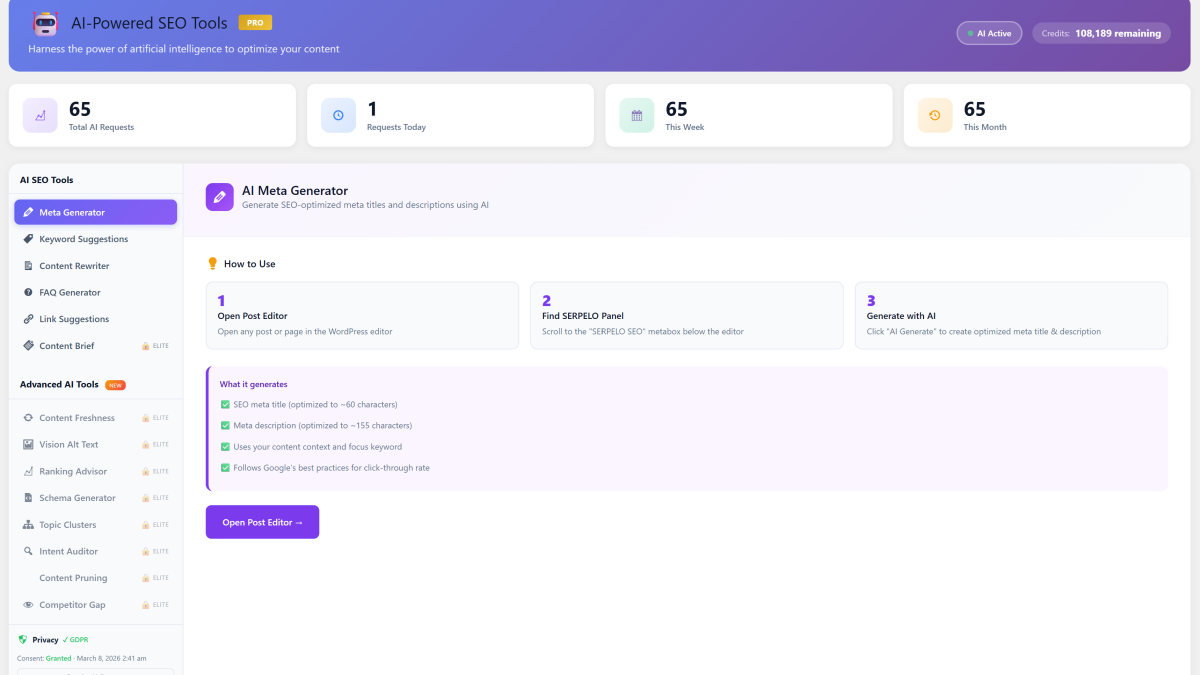Select the Keyword Suggestions tag icon
Screen dimensions: 1200x675
pyautogui.click(x=29, y=239)
